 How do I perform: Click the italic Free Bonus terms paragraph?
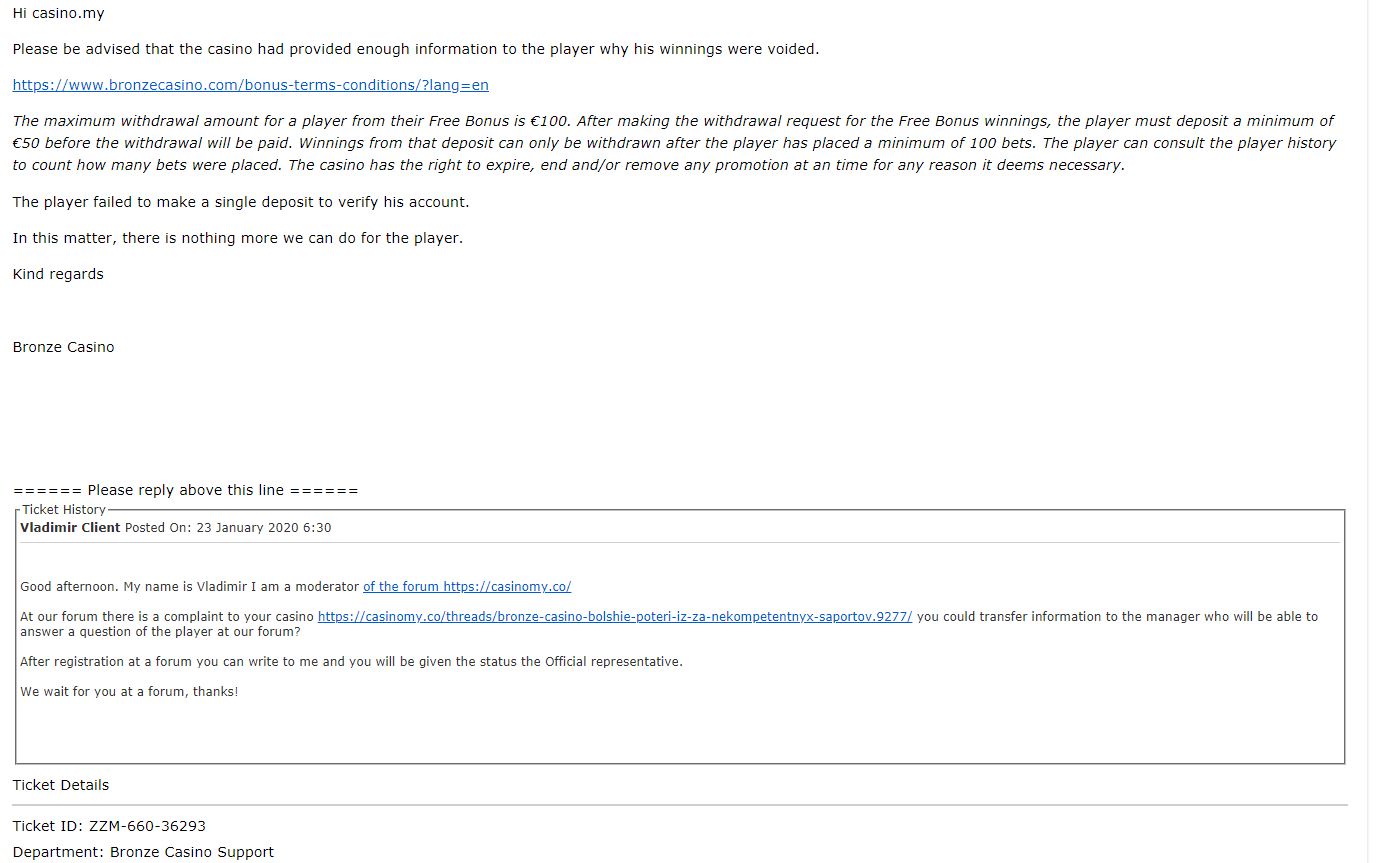[674, 143]
